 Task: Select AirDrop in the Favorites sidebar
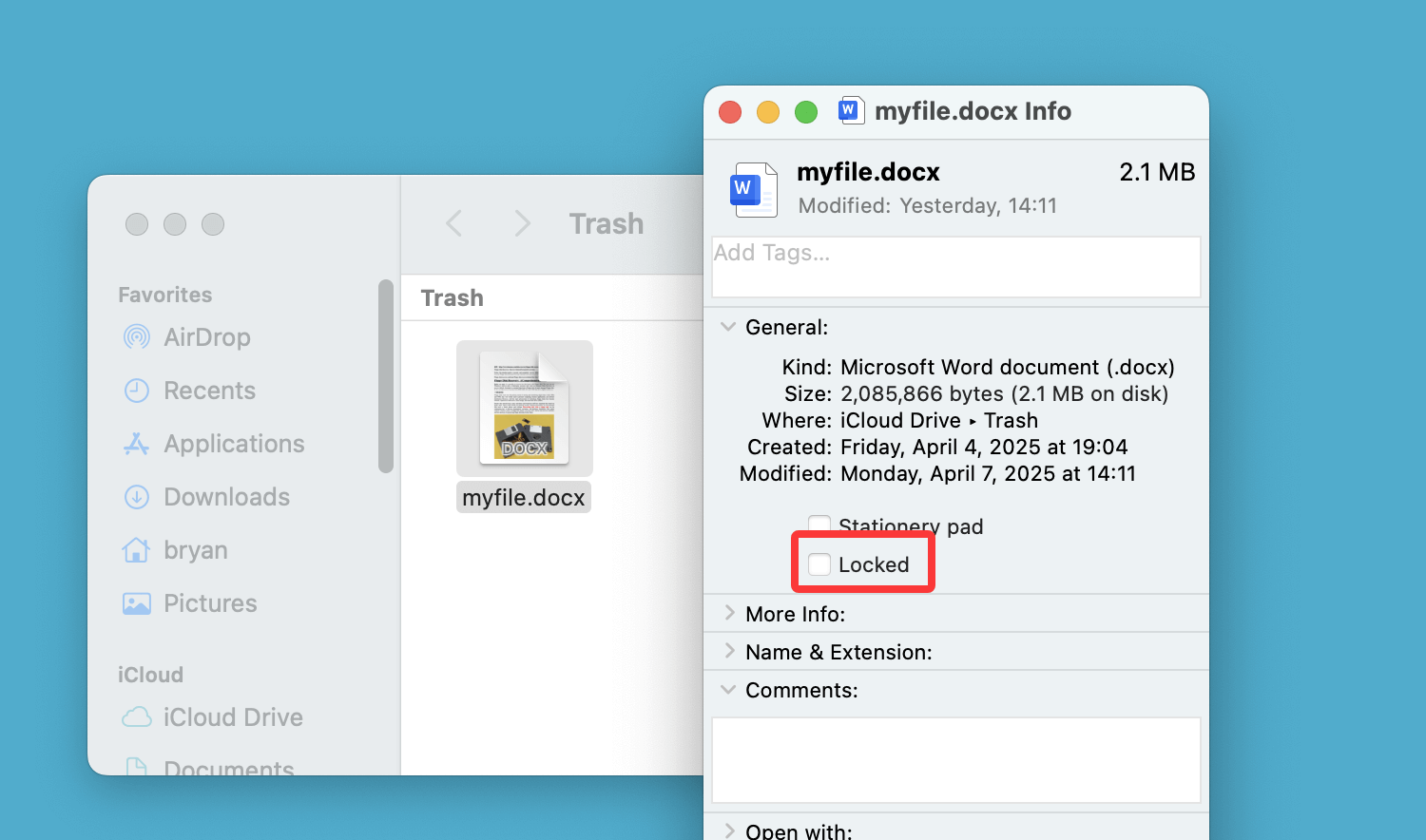click(207, 337)
